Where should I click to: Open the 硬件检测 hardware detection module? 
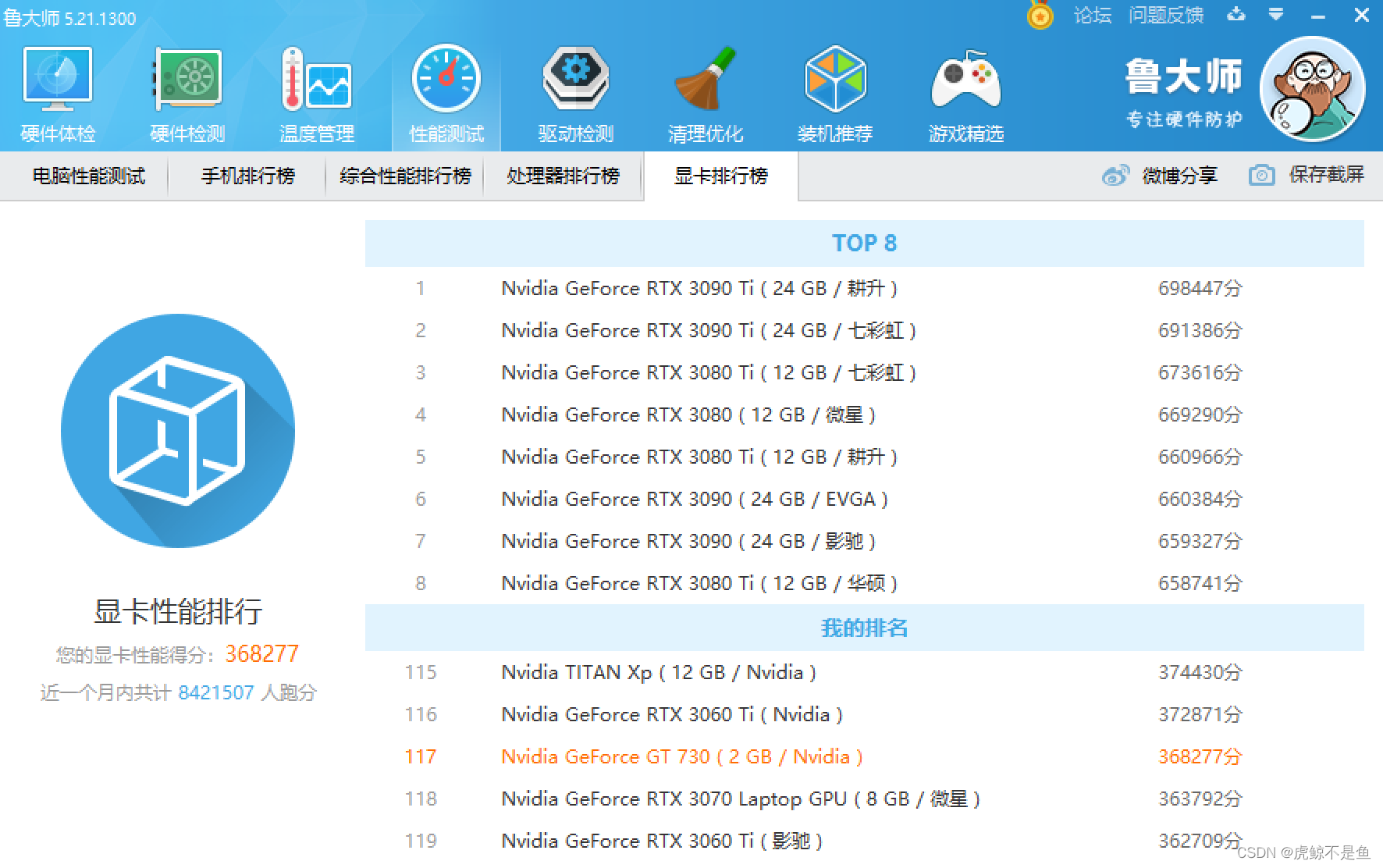point(187,95)
